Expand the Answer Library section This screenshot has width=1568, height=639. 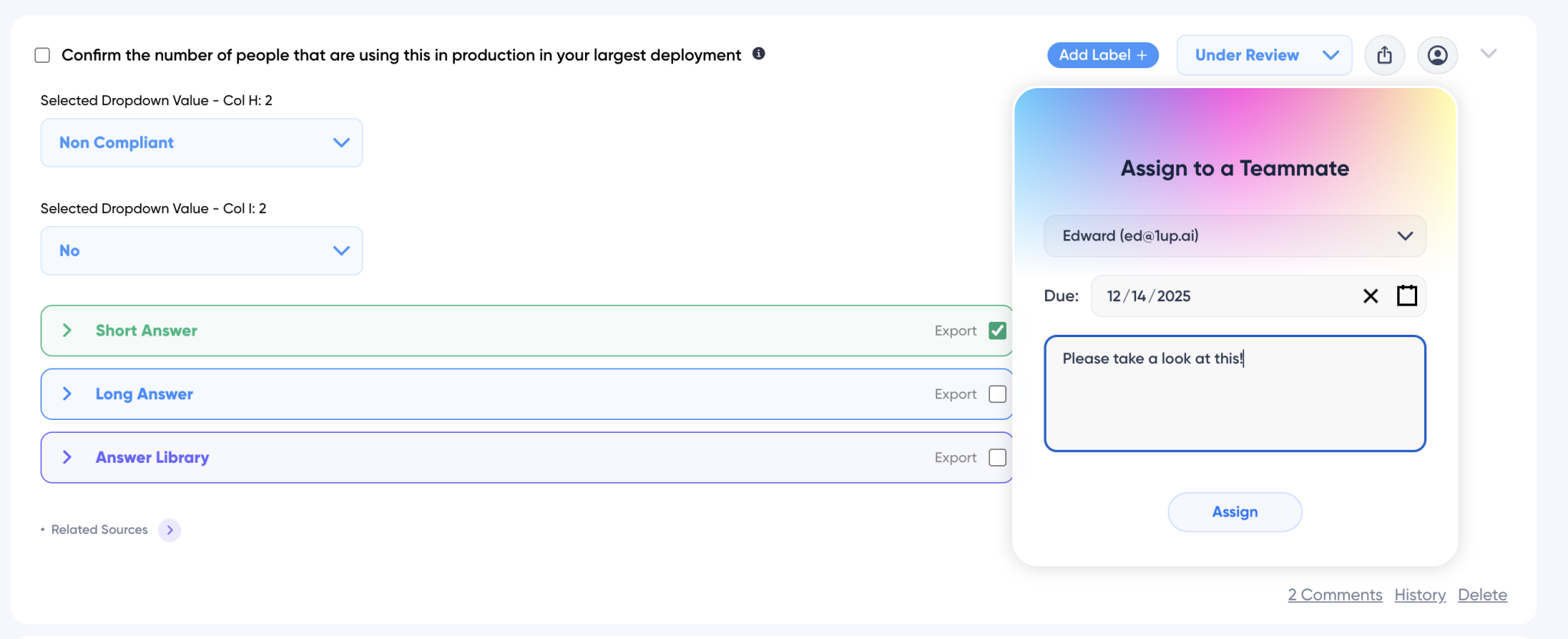pyautogui.click(x=67, y=457)
